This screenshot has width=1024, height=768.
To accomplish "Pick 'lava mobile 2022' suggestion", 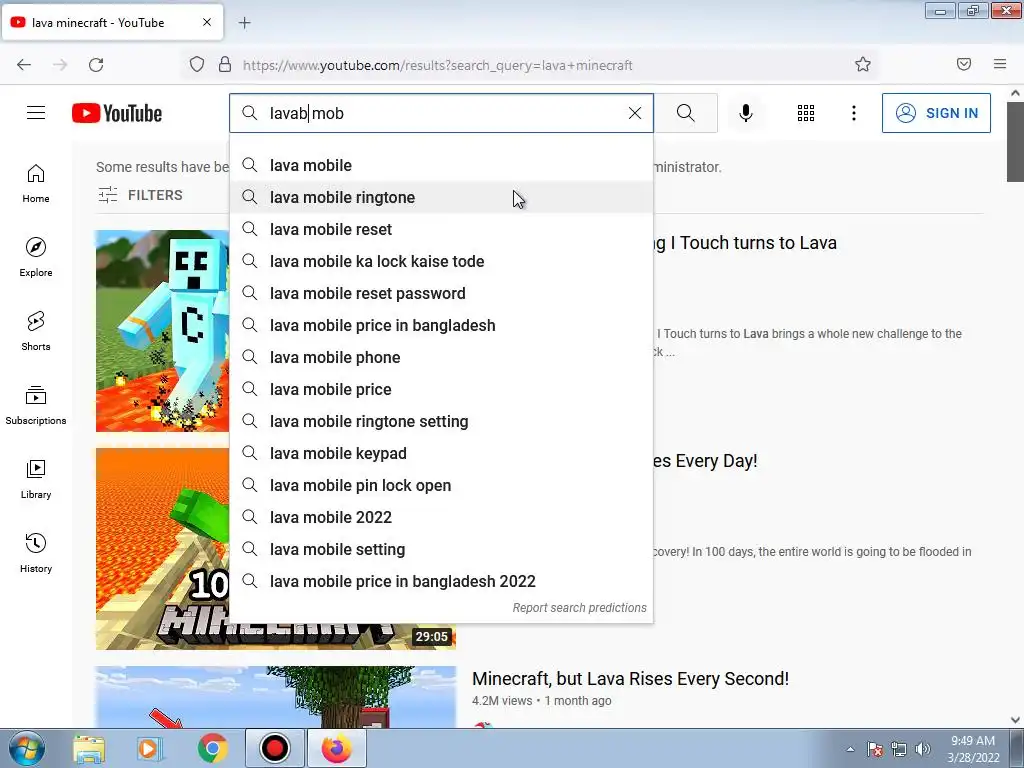I will tap(441, 517).
